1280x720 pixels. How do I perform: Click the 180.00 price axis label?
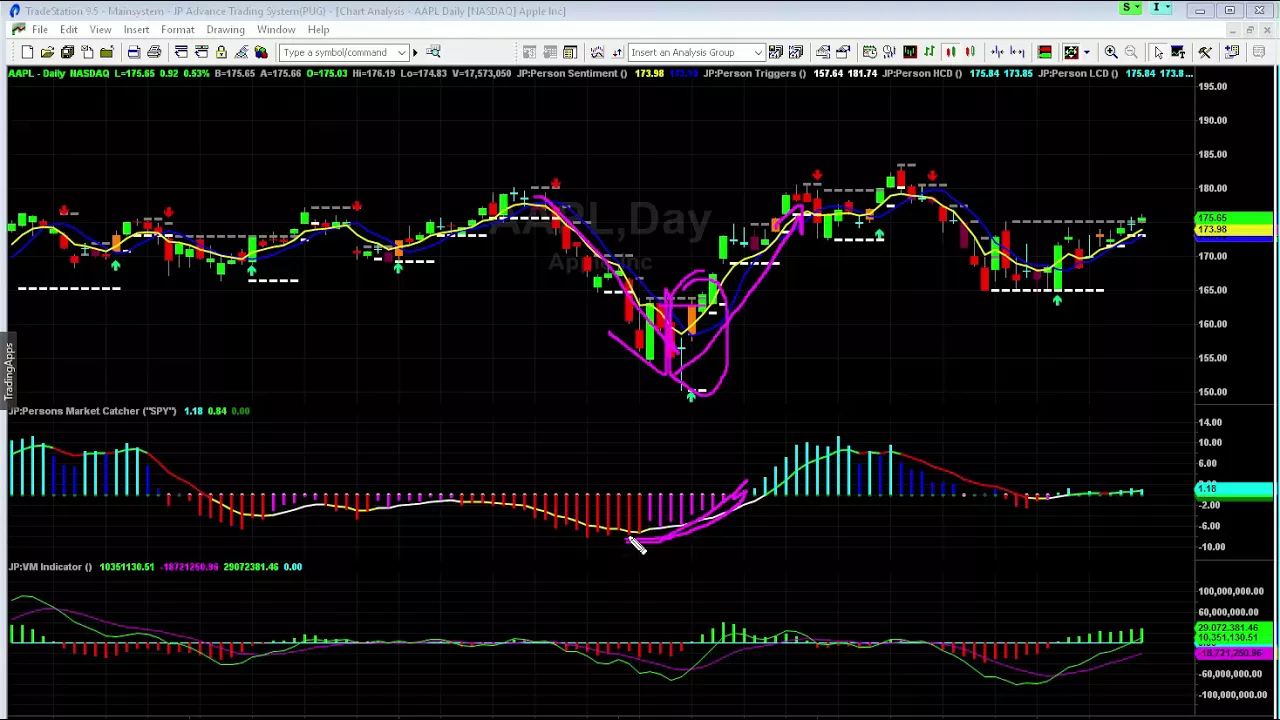[1213, 188]
